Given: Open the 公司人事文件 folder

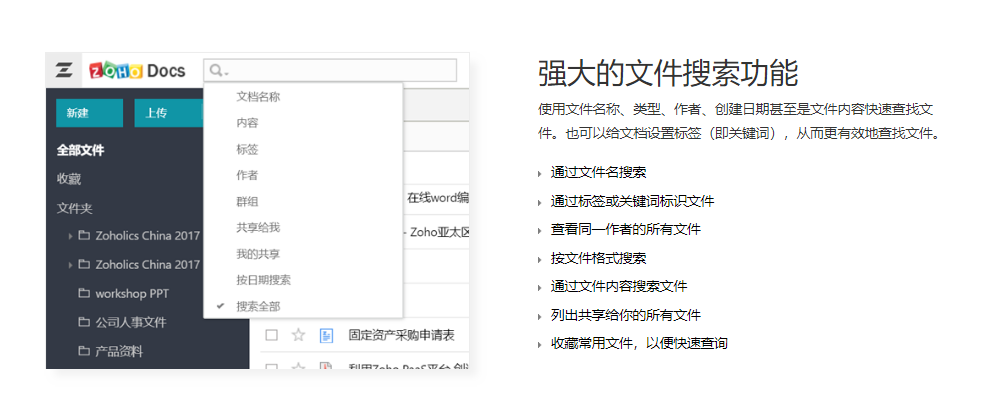Looking at the screenshot, I should [x=131, y=323].
